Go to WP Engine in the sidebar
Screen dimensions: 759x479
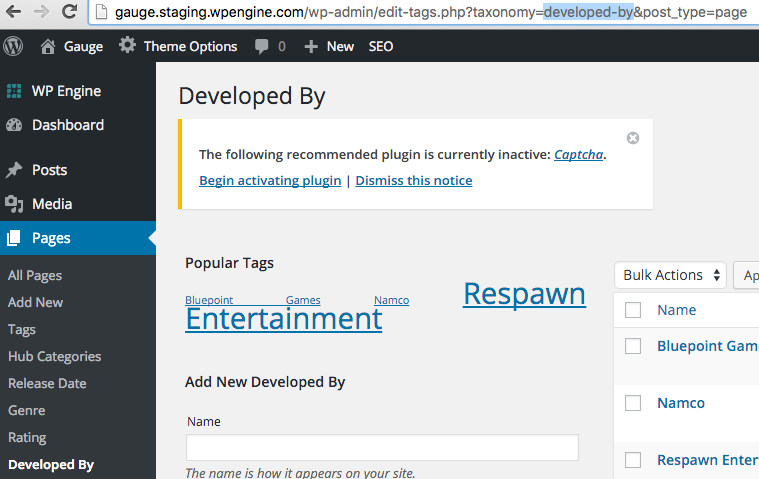66,91
